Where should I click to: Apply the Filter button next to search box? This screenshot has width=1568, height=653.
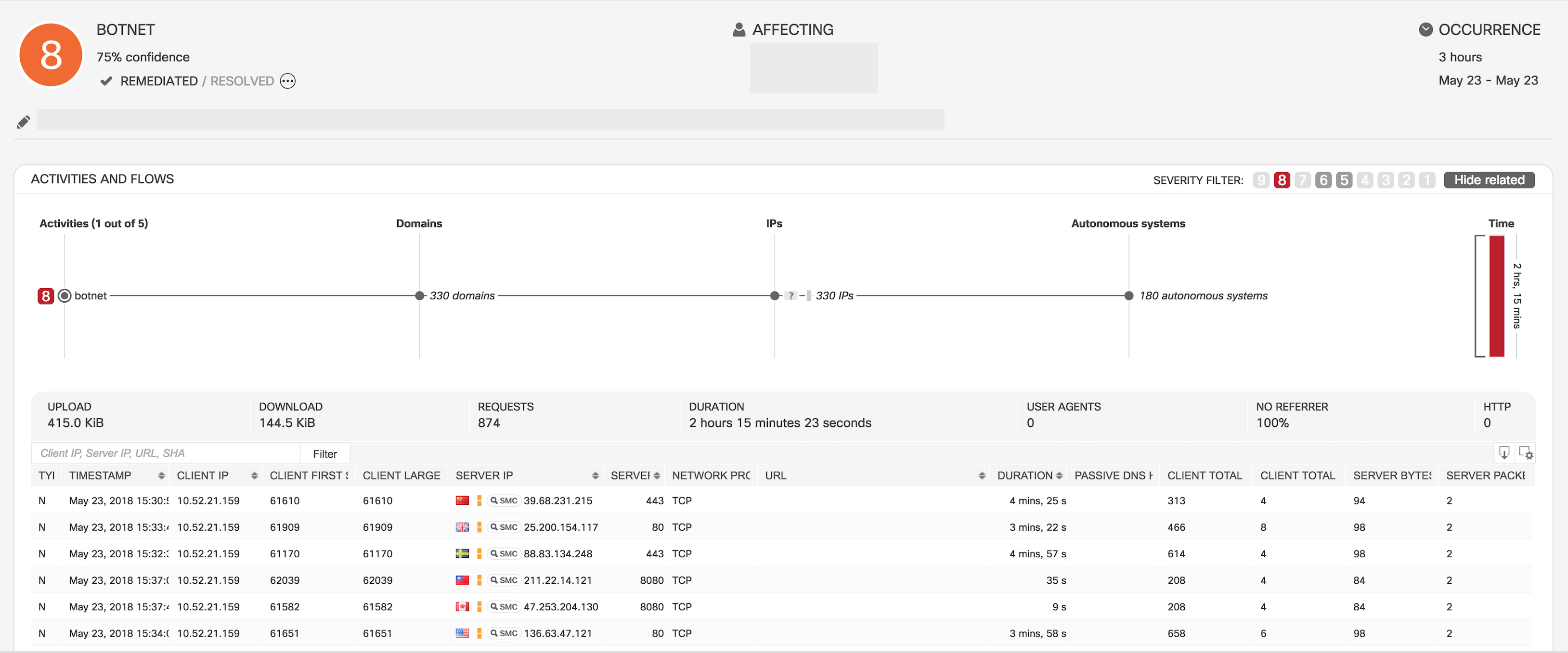click(325, 453)
